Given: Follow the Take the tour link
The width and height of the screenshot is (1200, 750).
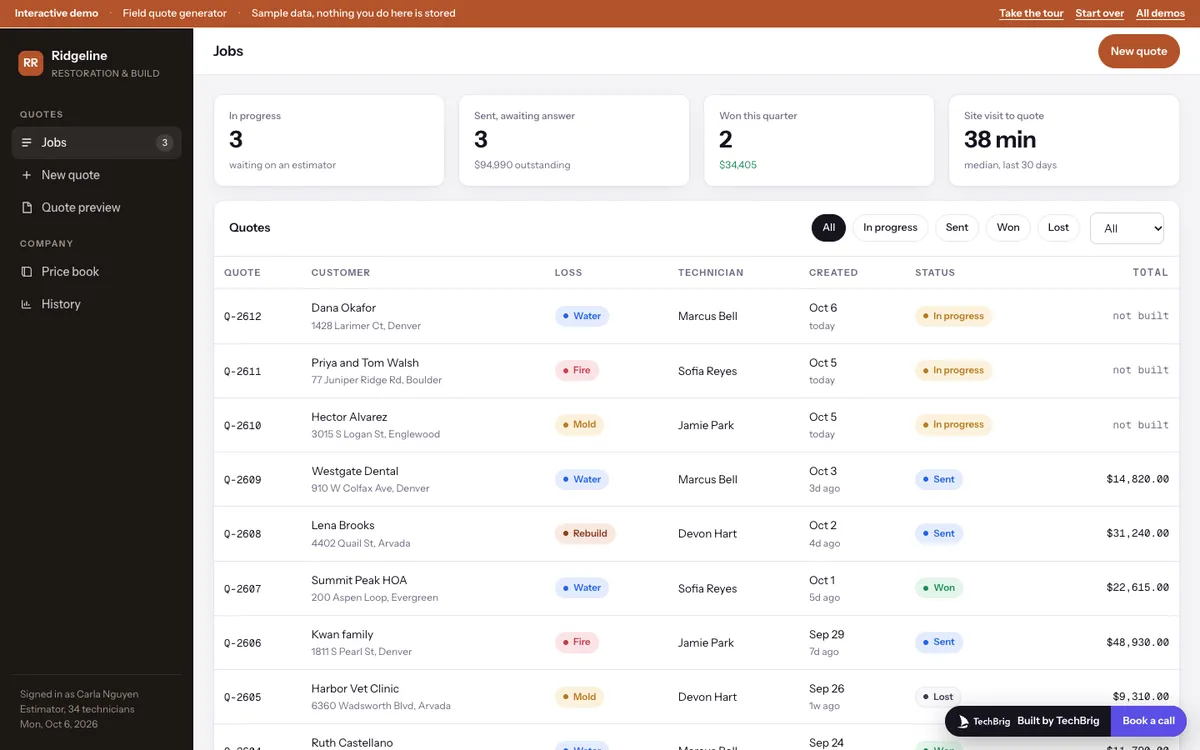Looking at the screenshot, I should [x=1031, y=13].
